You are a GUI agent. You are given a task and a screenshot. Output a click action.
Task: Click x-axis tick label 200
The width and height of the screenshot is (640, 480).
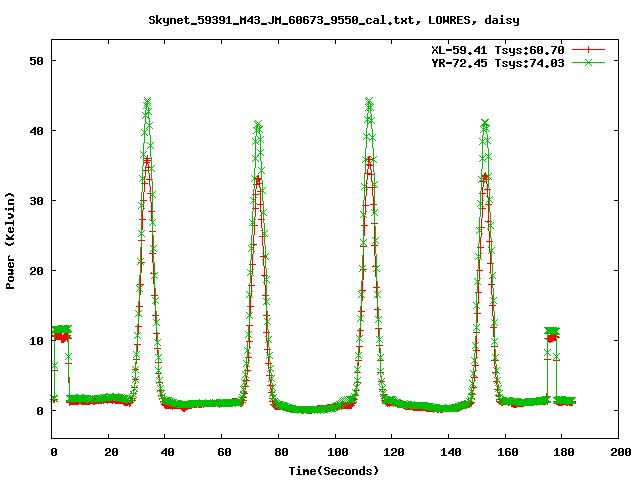621,452
